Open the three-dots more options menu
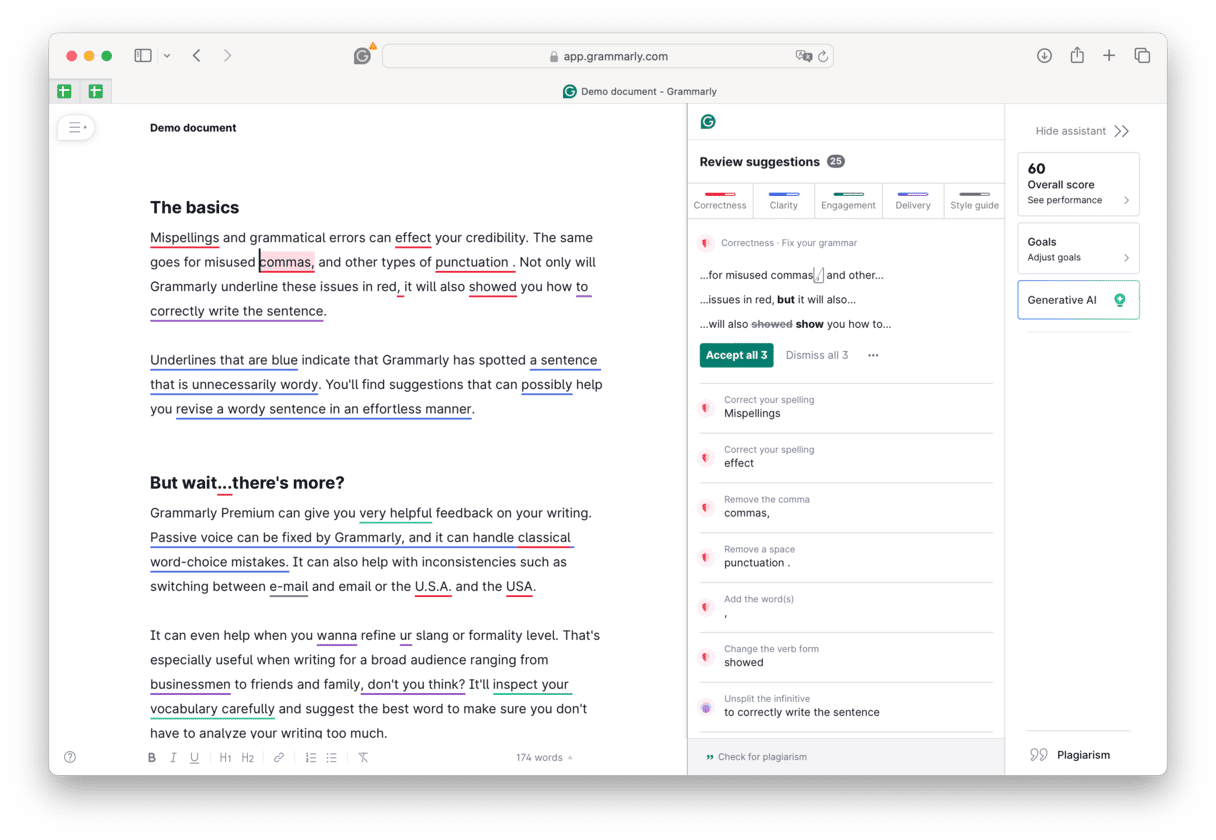Screen dimensions: 1216x840 [873, 355]
